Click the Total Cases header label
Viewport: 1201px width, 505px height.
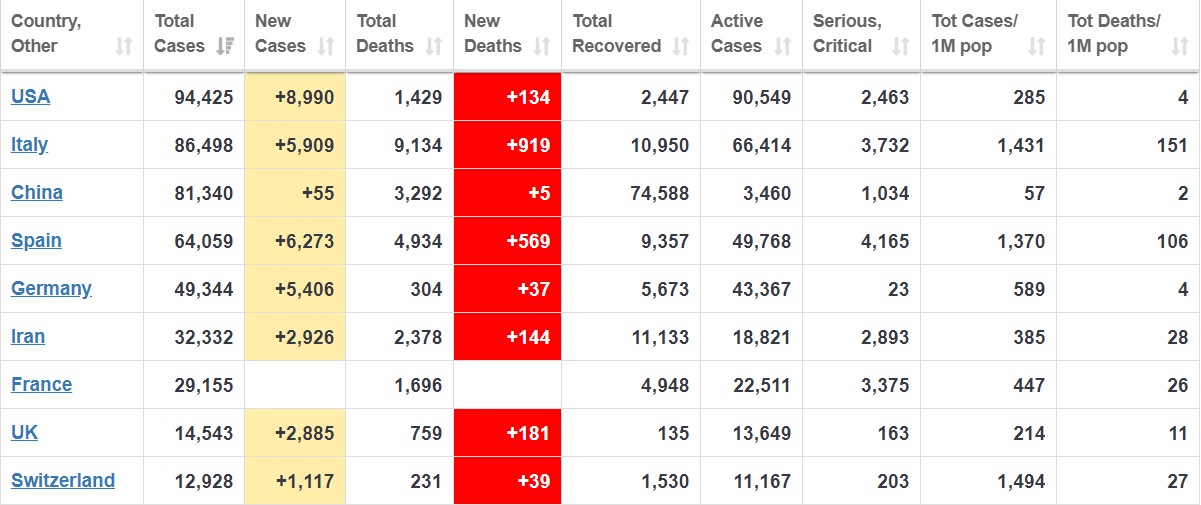click(179, 33)
